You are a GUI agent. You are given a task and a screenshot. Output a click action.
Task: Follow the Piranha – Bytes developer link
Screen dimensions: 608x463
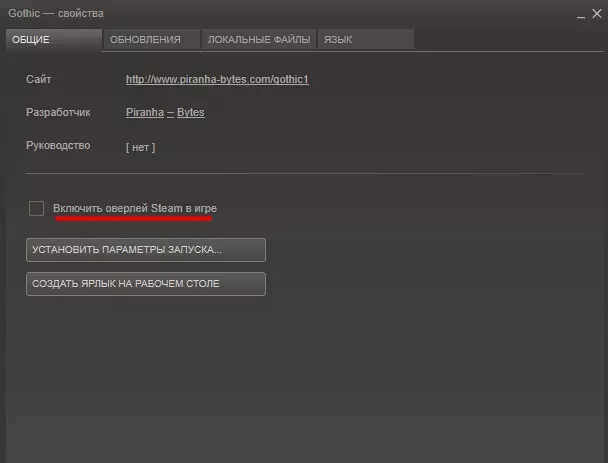[x=165, y=112]
